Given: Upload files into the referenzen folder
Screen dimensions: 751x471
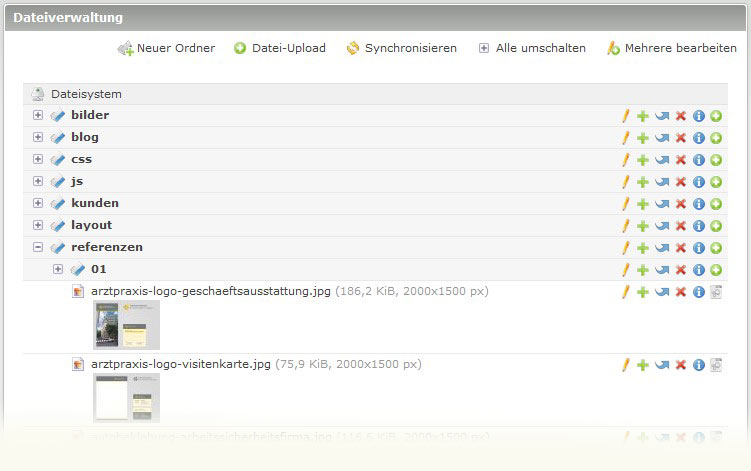Looking at the screenshot, I should click(716, 248).
